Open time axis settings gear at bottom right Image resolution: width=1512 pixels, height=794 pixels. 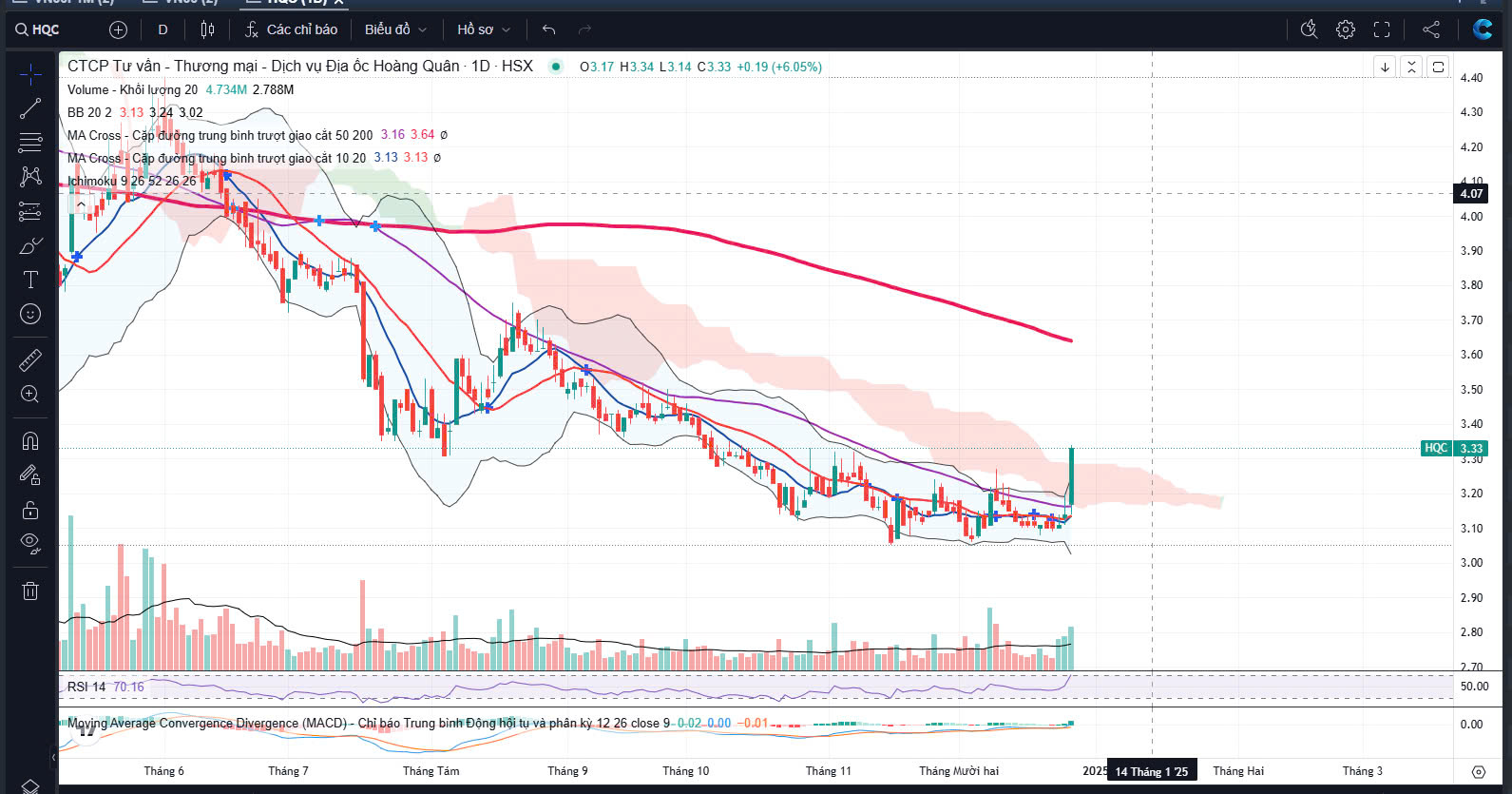coord(1478,771)
